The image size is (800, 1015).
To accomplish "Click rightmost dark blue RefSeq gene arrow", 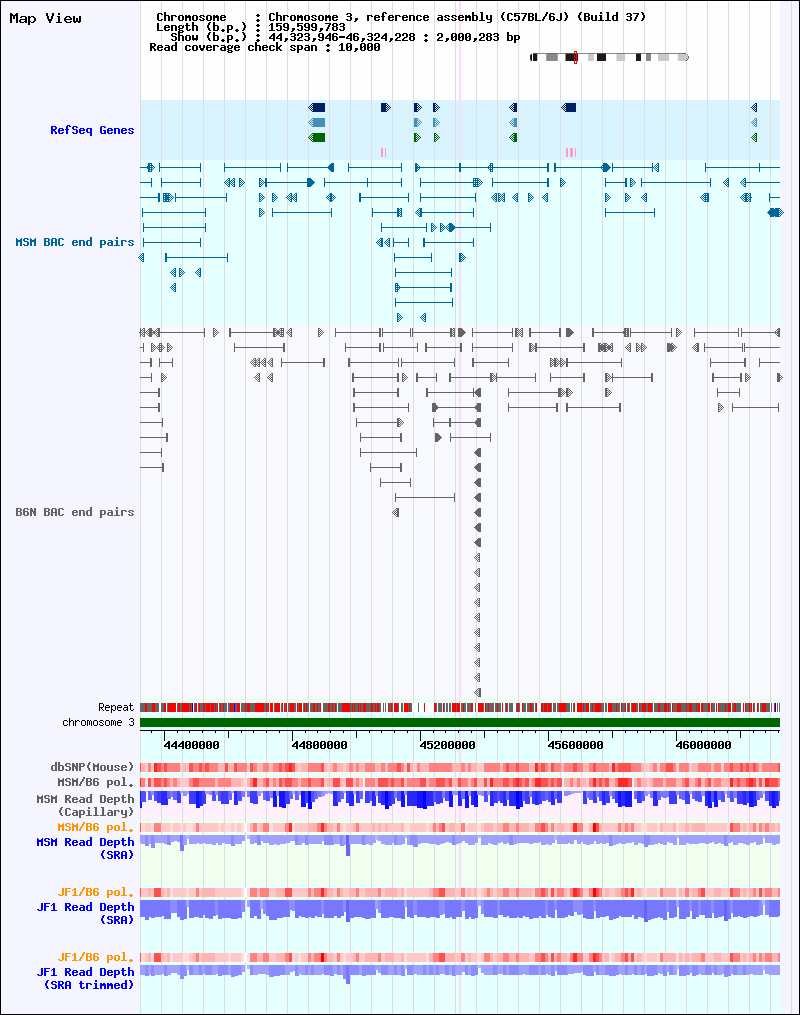I will pos(754,107).
